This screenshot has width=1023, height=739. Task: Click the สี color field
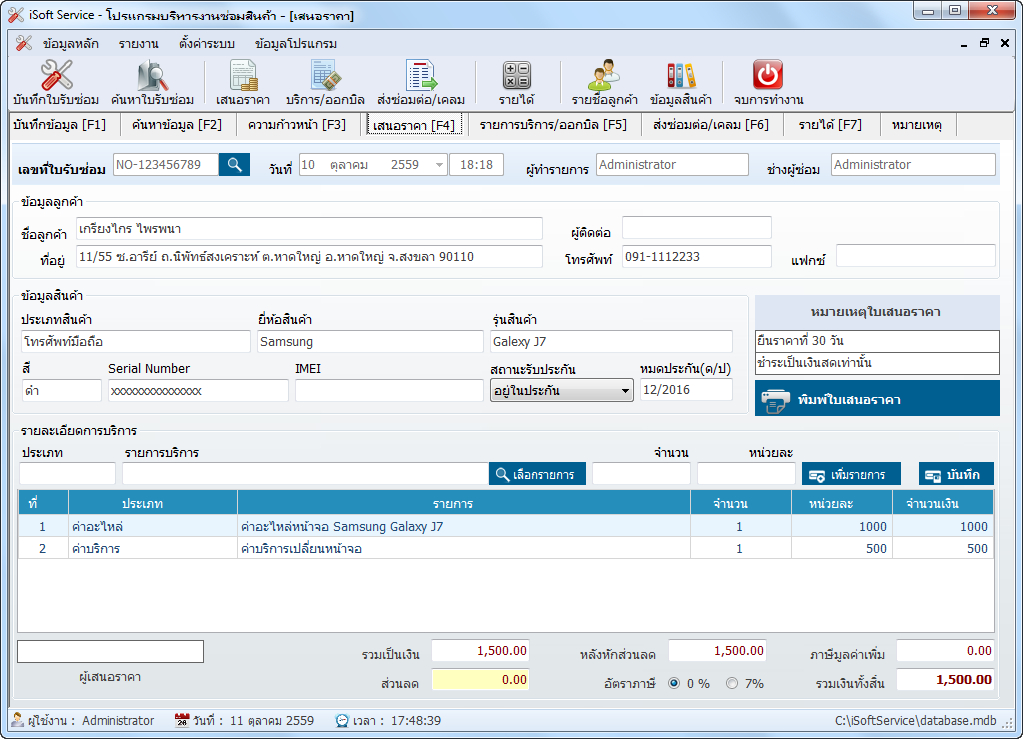pyautogui.click(x=61, y=391)
